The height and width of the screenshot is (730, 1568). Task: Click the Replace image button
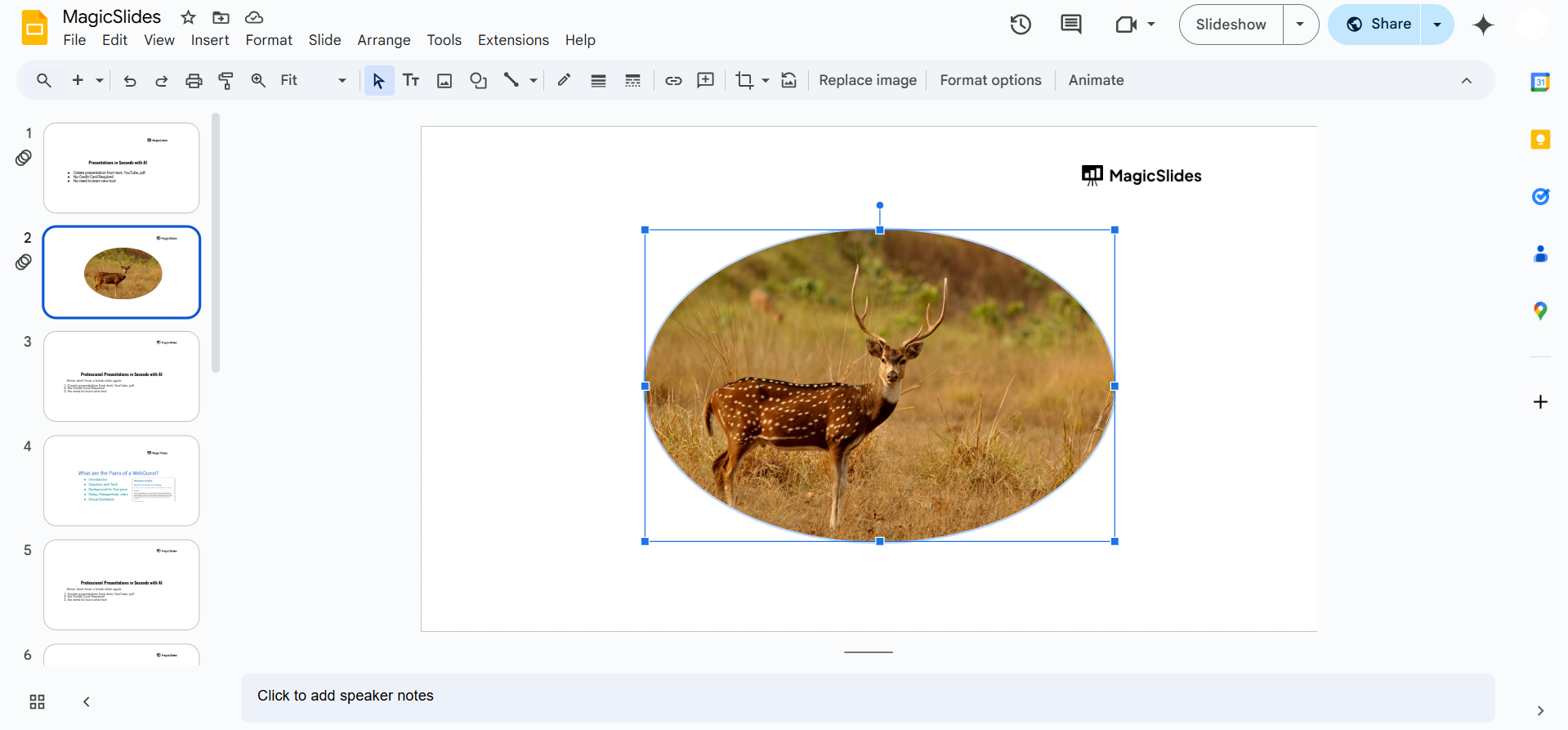[867, 80]
